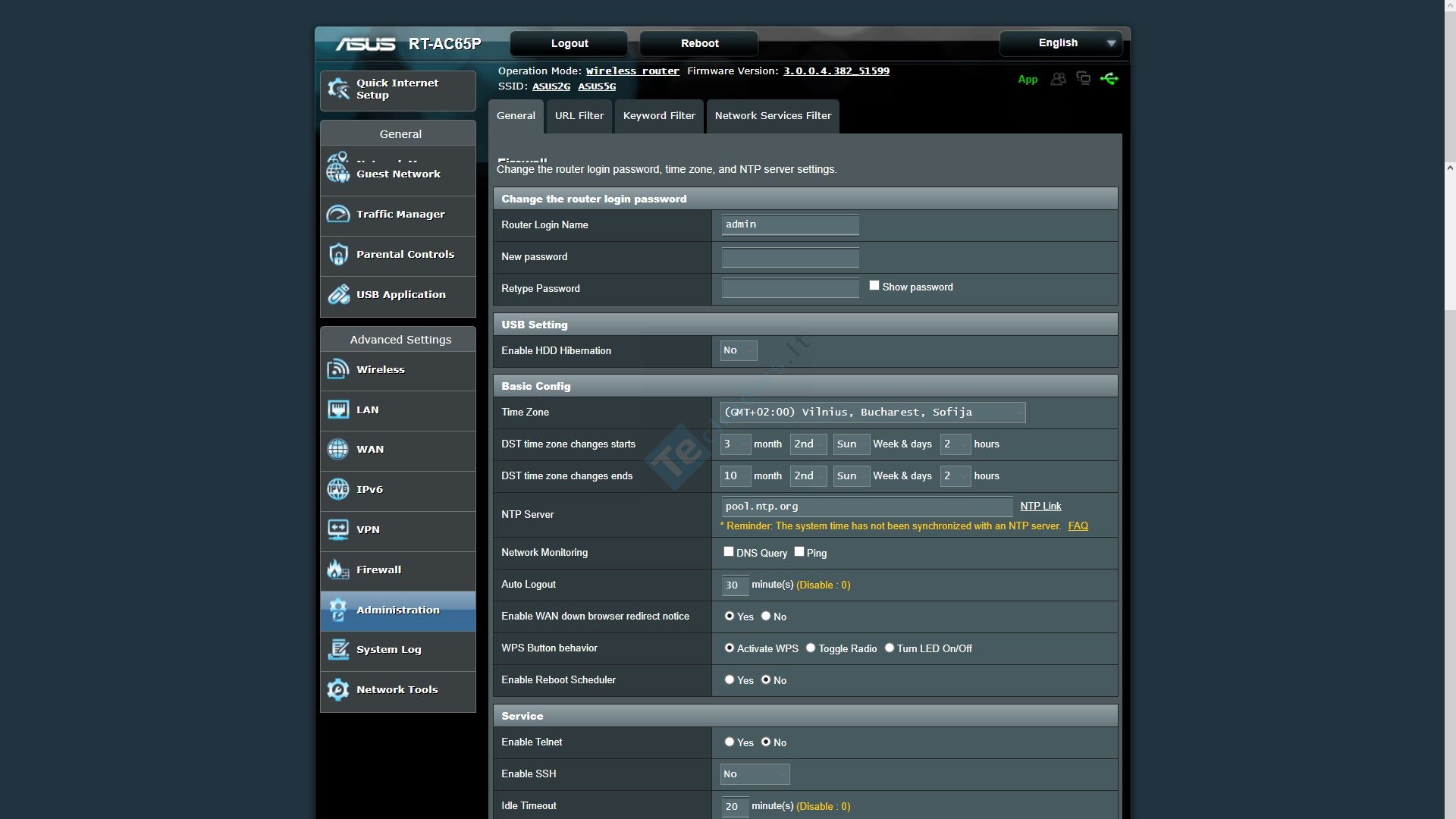This screenshot has height=819, width=1456.
Task: Click the network copy status icon
Action: coord(1084,78)
